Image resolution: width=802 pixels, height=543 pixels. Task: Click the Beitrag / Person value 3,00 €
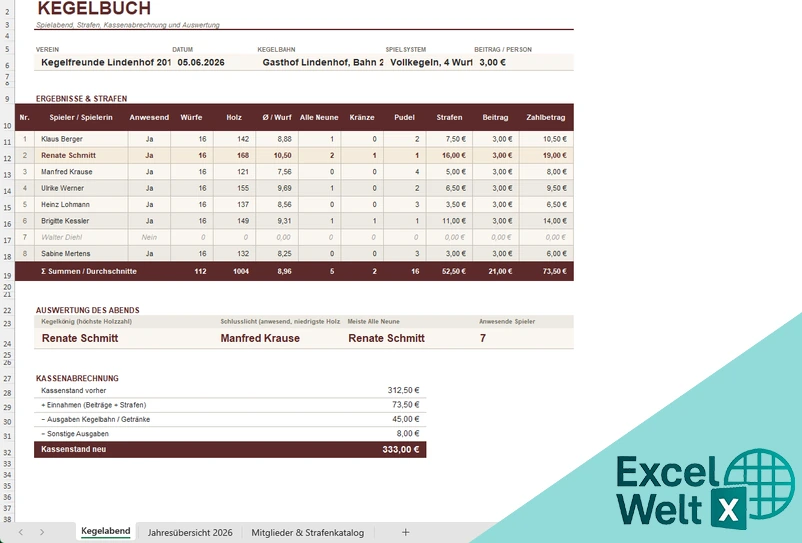(x=523, y=62)
